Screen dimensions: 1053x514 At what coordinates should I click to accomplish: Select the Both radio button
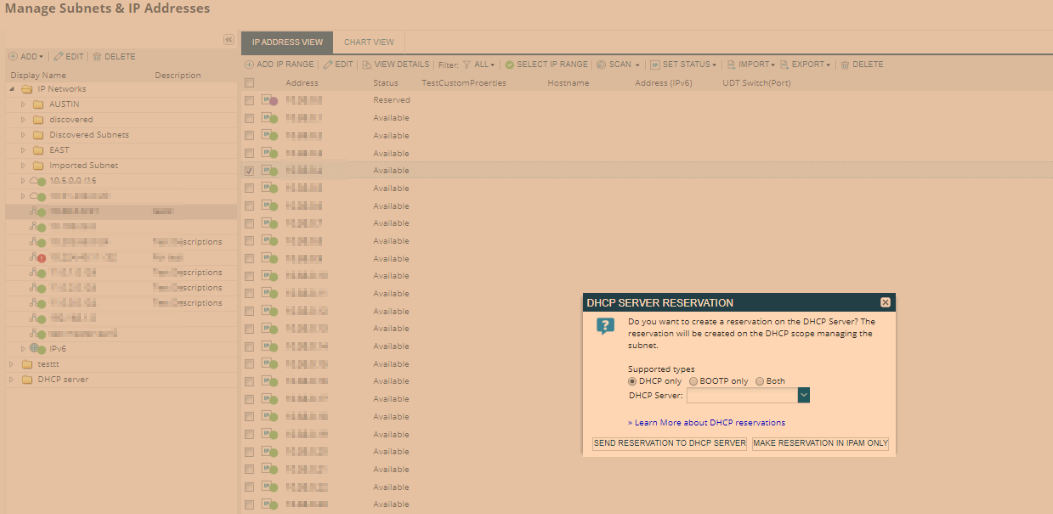point(760,381)
